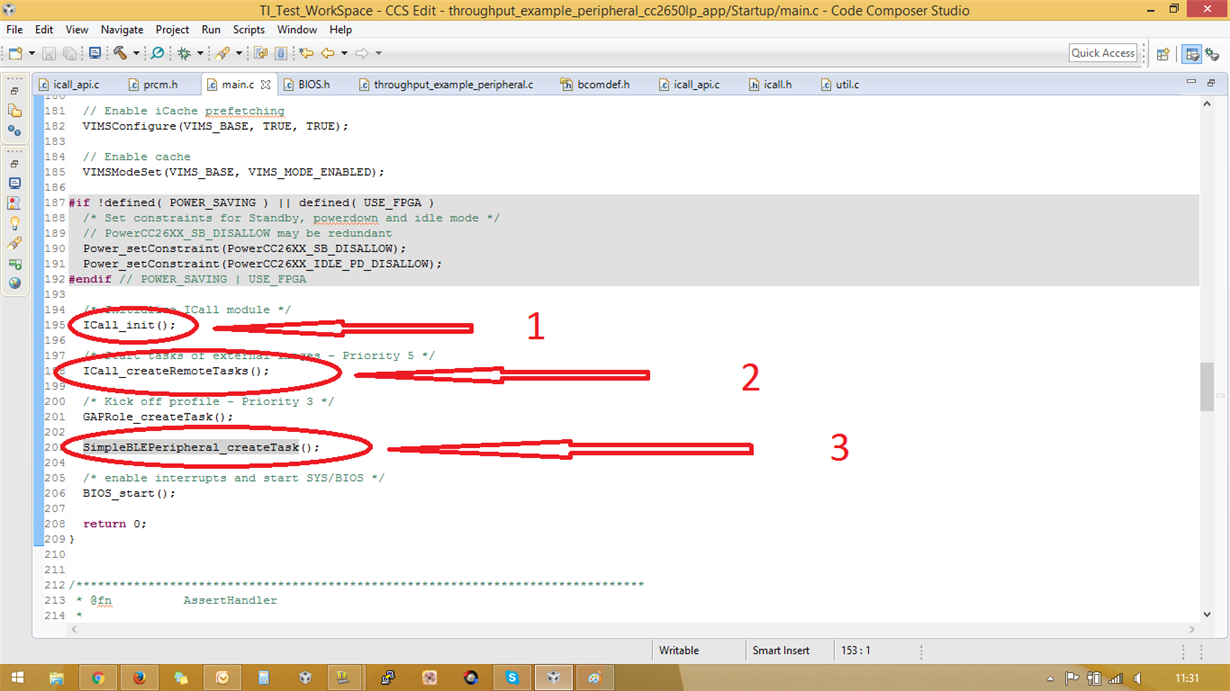This screenshot has width=1230, height=691.
Task: Switch to the CCS Edit perspective button
Action: click(x=1191, y=54)
